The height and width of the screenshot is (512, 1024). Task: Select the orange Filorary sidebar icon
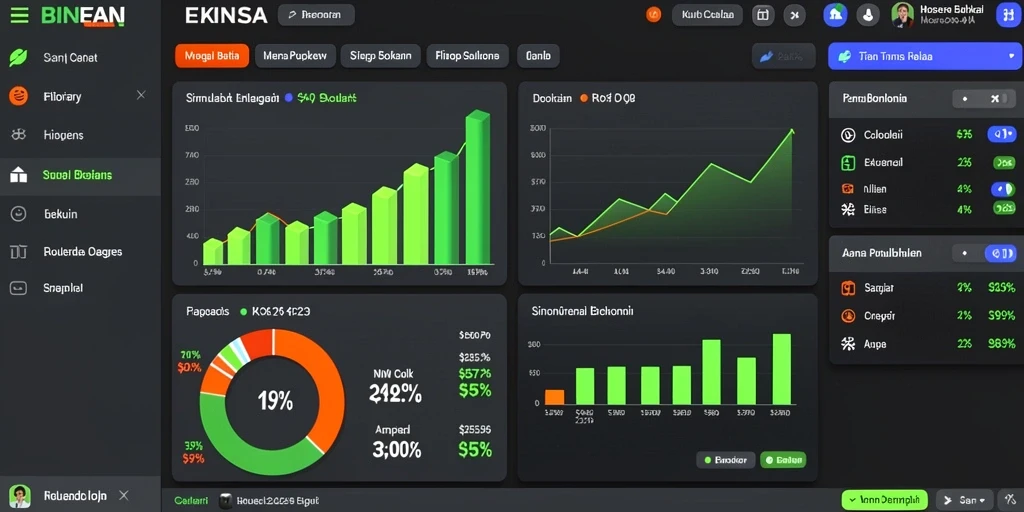[x=18, y=96]
